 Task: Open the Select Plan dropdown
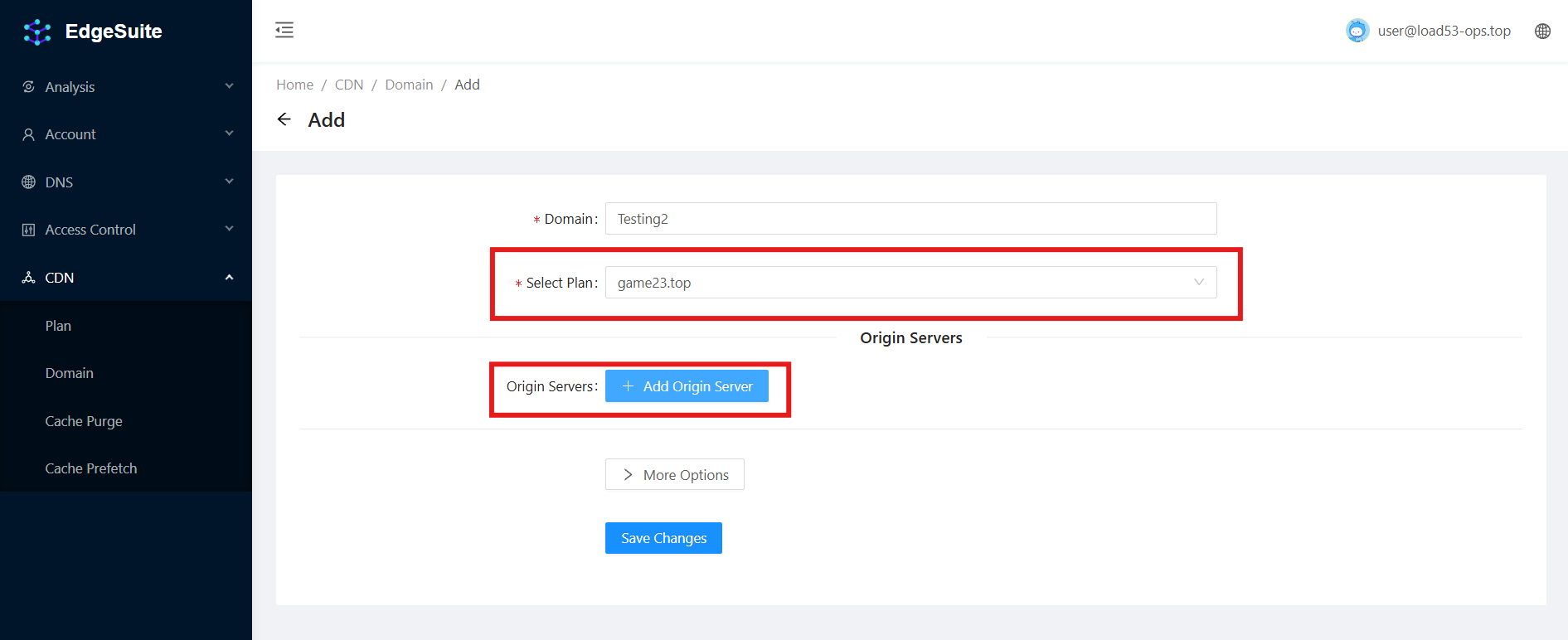(910, 283)
